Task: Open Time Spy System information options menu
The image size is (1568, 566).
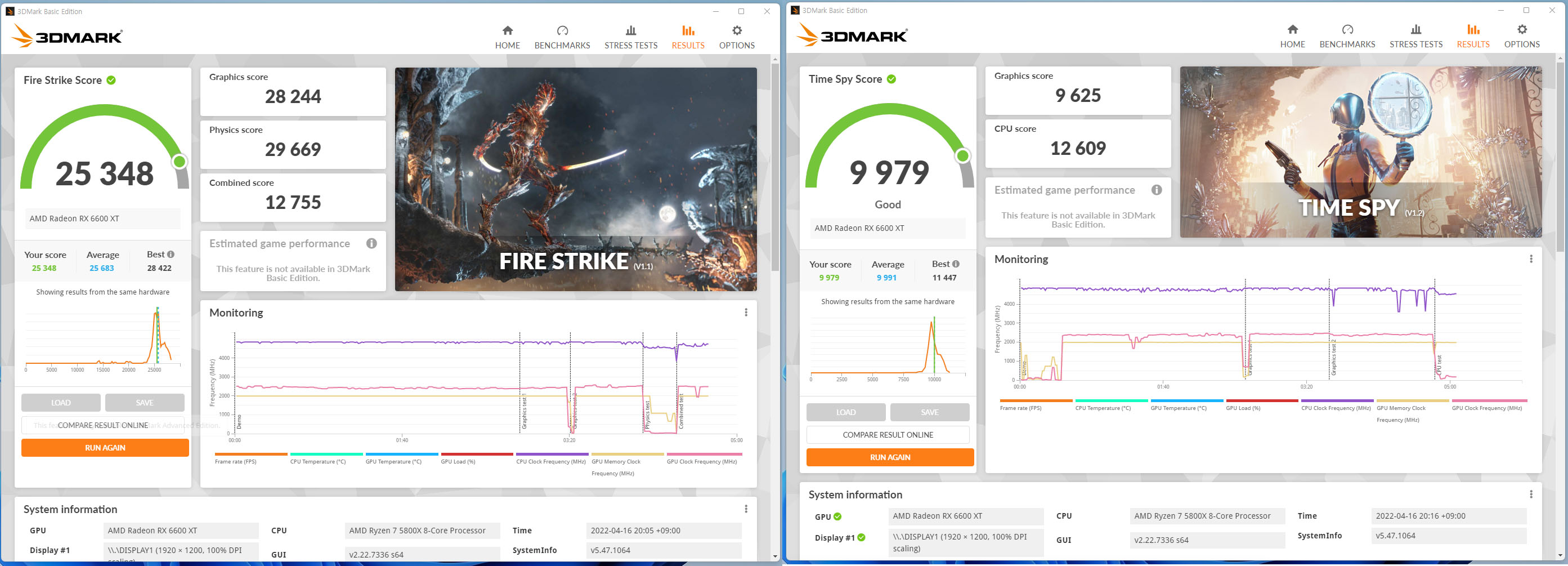Action: (x=1531, y=494)
